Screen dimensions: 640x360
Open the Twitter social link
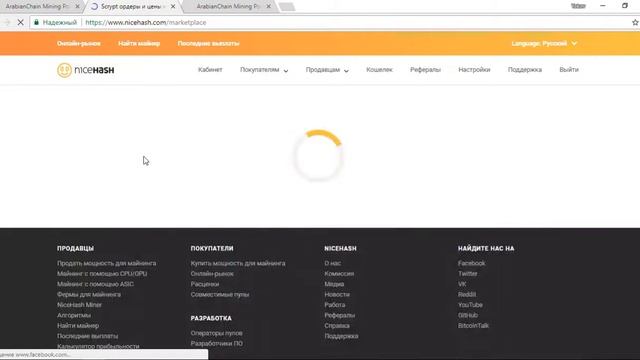coord(467,273)
